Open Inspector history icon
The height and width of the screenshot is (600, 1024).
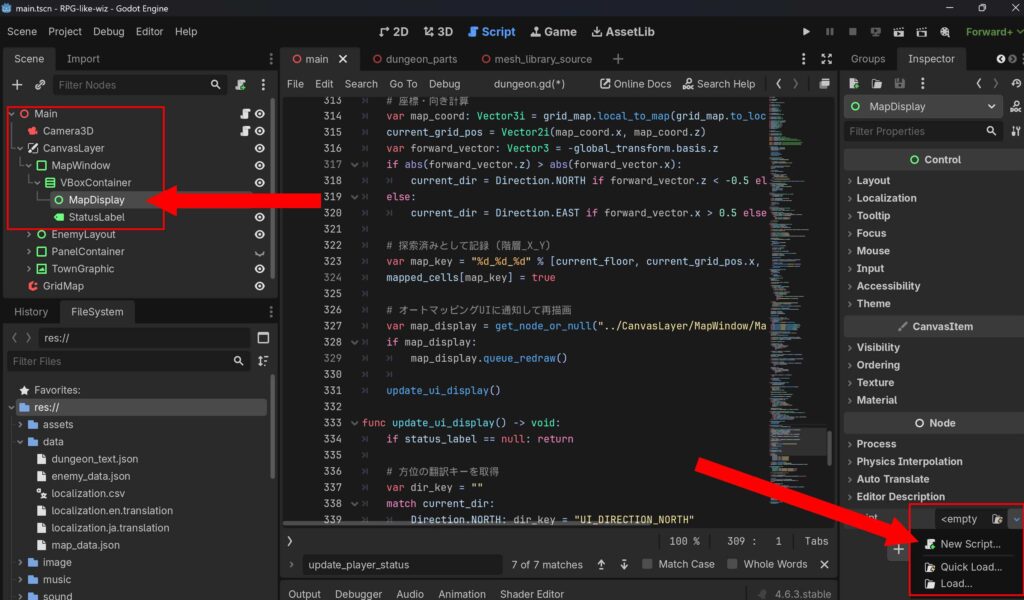coord(1016,84)
